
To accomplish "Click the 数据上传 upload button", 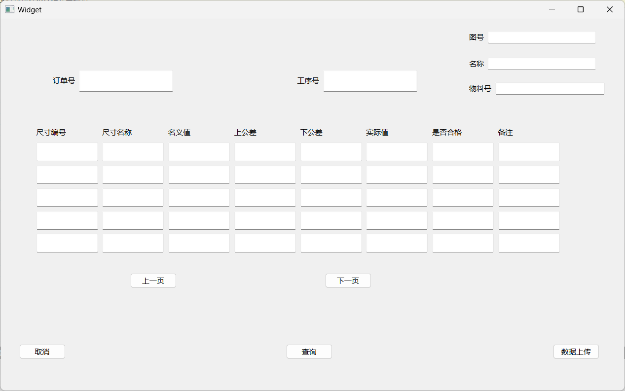I will coord(576,352).
